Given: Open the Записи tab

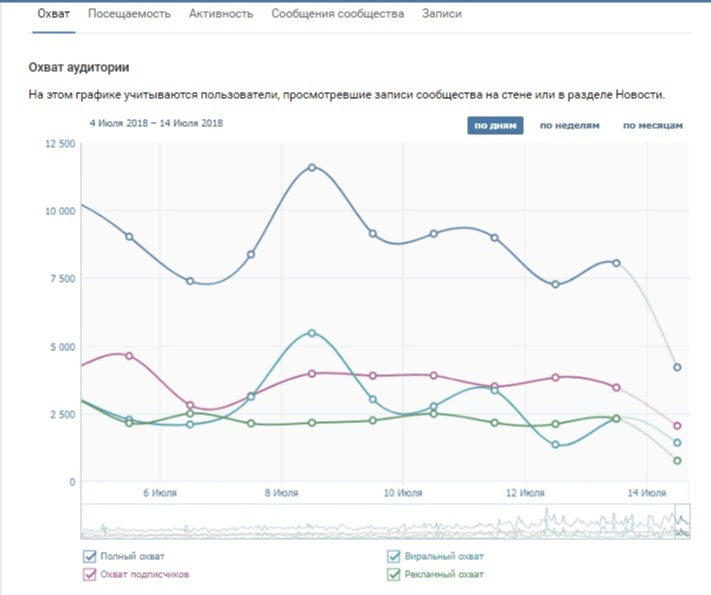Looking at the screenshot, I should [442, 14].
